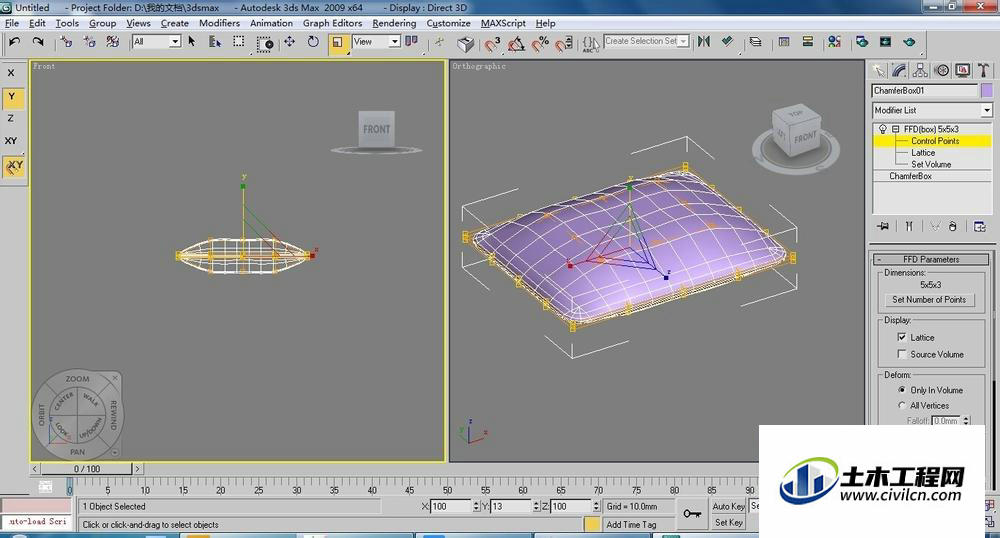This screenshot has width=1000, height=538.
Task: Open the Curve Editor icon
Action: (x=784, y=42)
